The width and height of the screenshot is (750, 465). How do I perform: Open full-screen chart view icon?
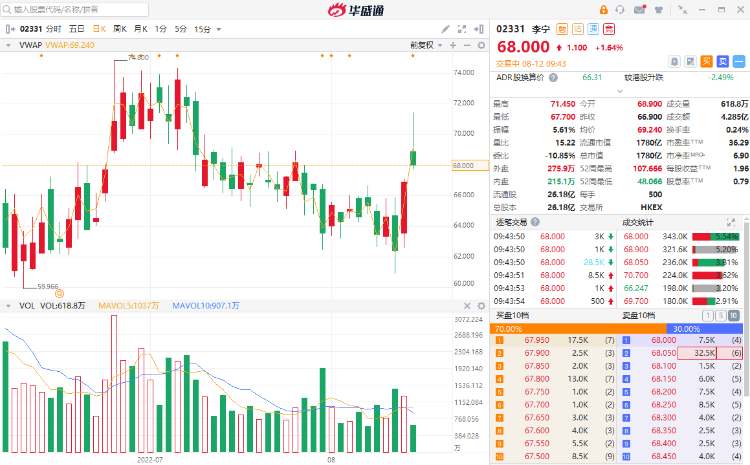click(x=462, y=29)
